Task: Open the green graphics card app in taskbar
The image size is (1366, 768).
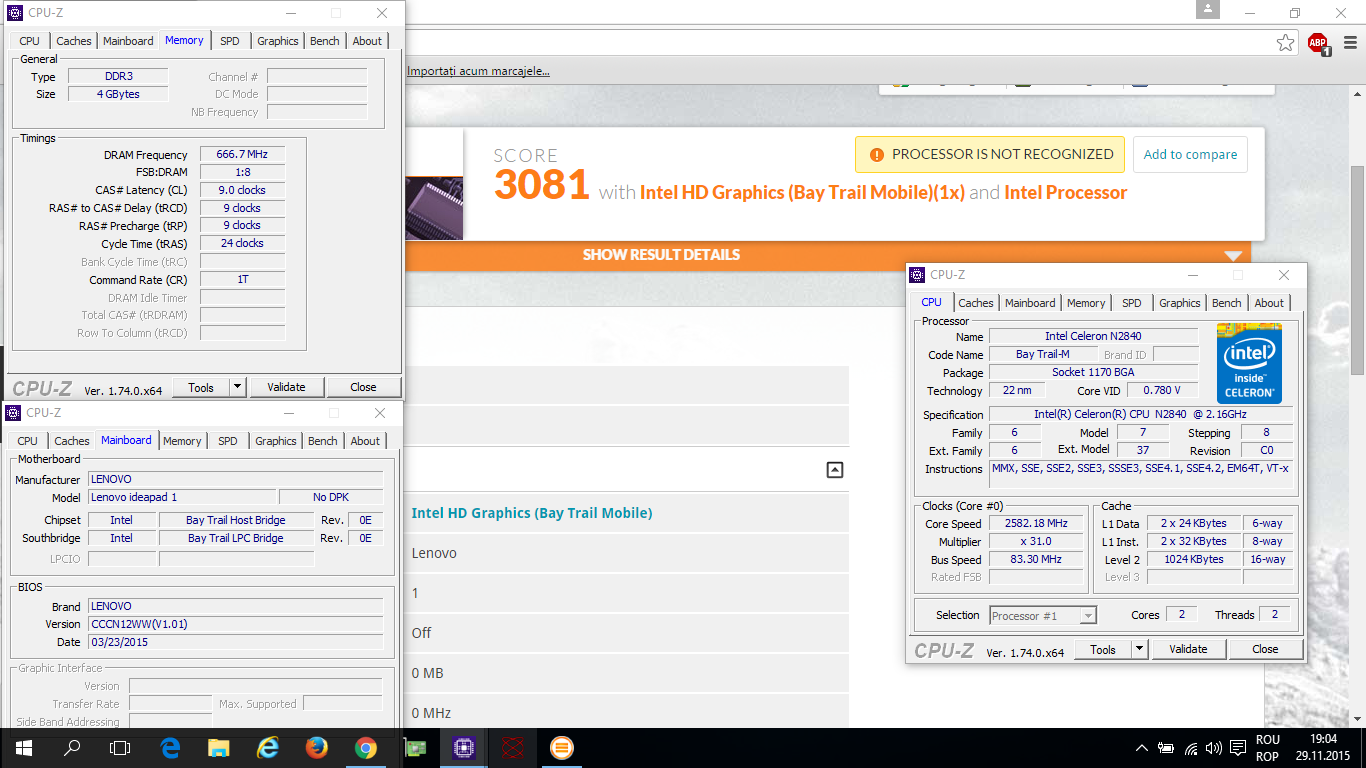Action: (414, 748)
